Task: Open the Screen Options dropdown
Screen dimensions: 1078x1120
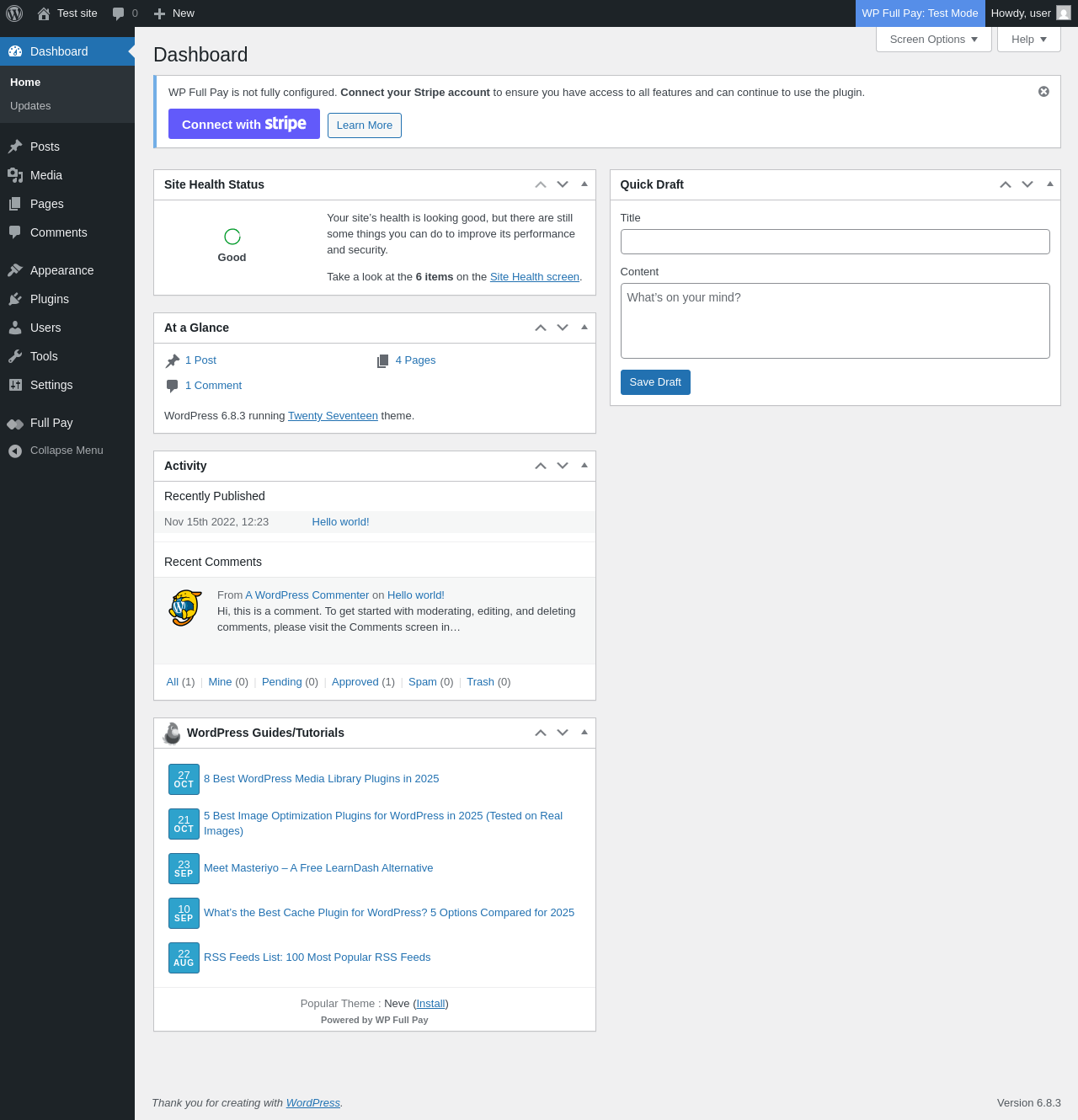Action: (934, 40)
